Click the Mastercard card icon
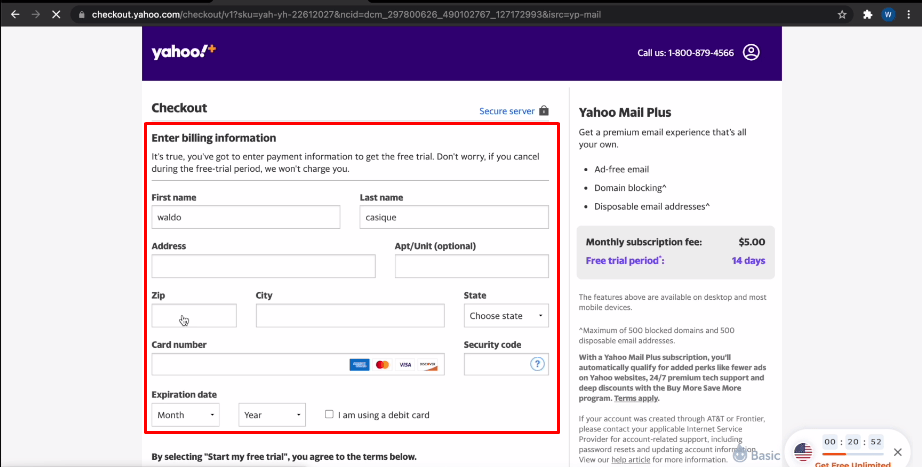This screenshot has height=467, width=922. tap(382, 365)
